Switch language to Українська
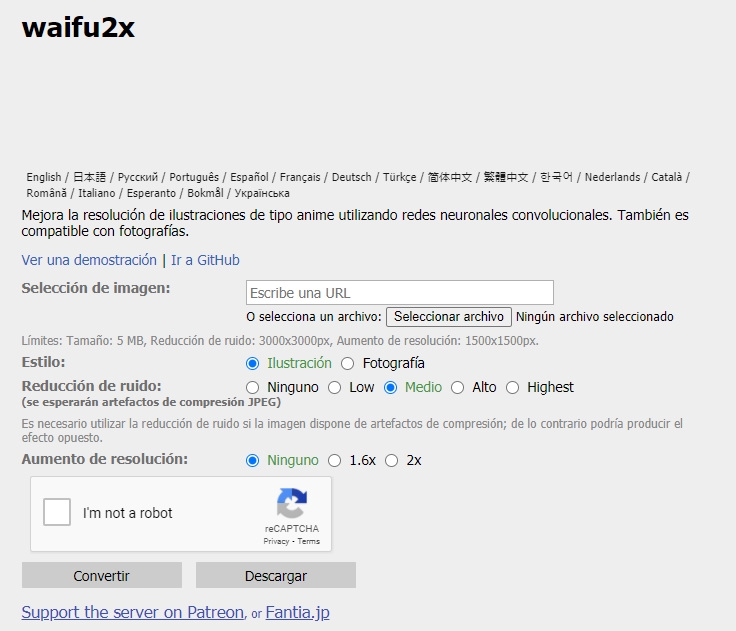 (x=262, y=193)
